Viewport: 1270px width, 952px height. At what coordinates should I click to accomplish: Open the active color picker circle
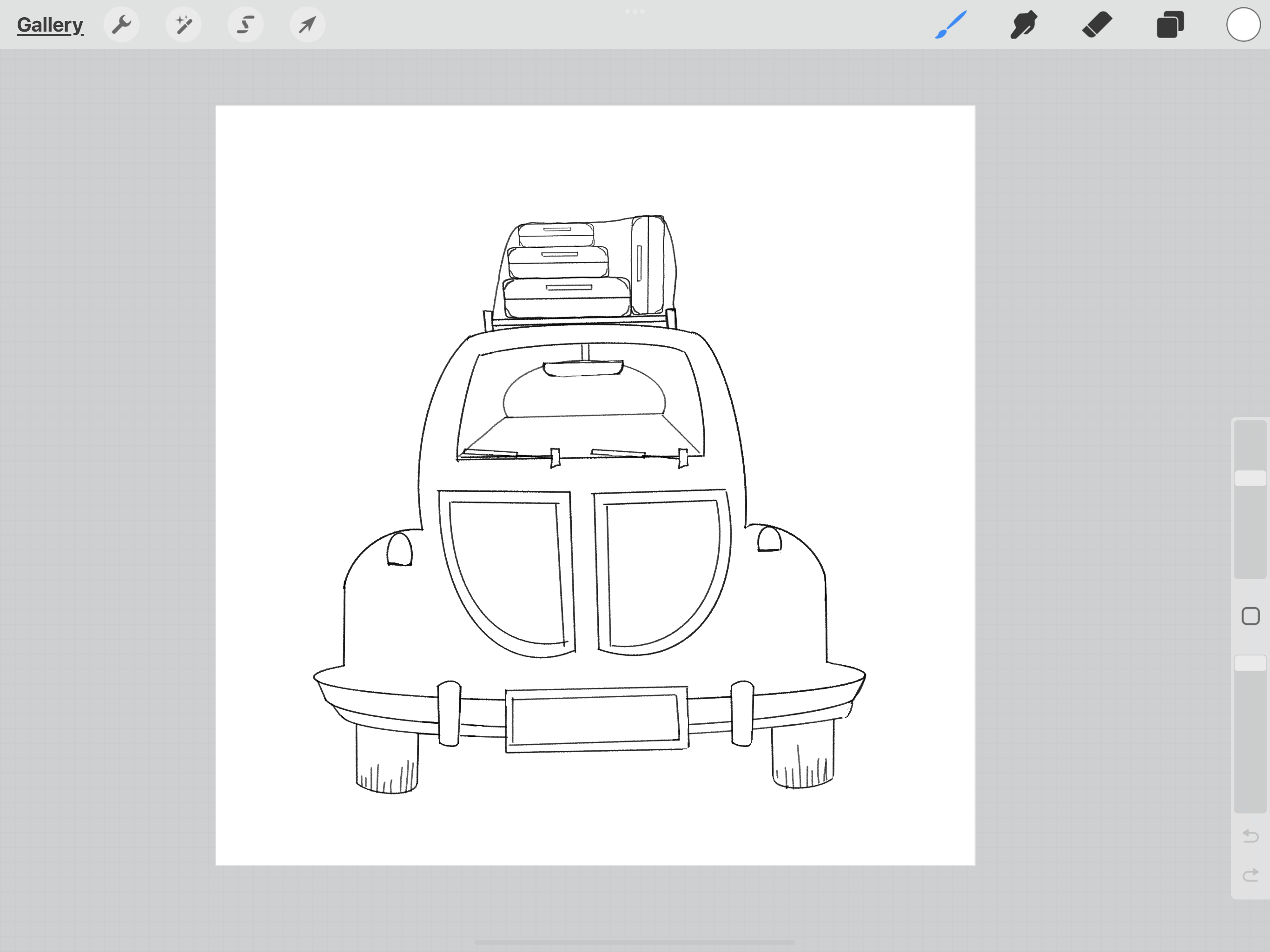pos(1243,25)
